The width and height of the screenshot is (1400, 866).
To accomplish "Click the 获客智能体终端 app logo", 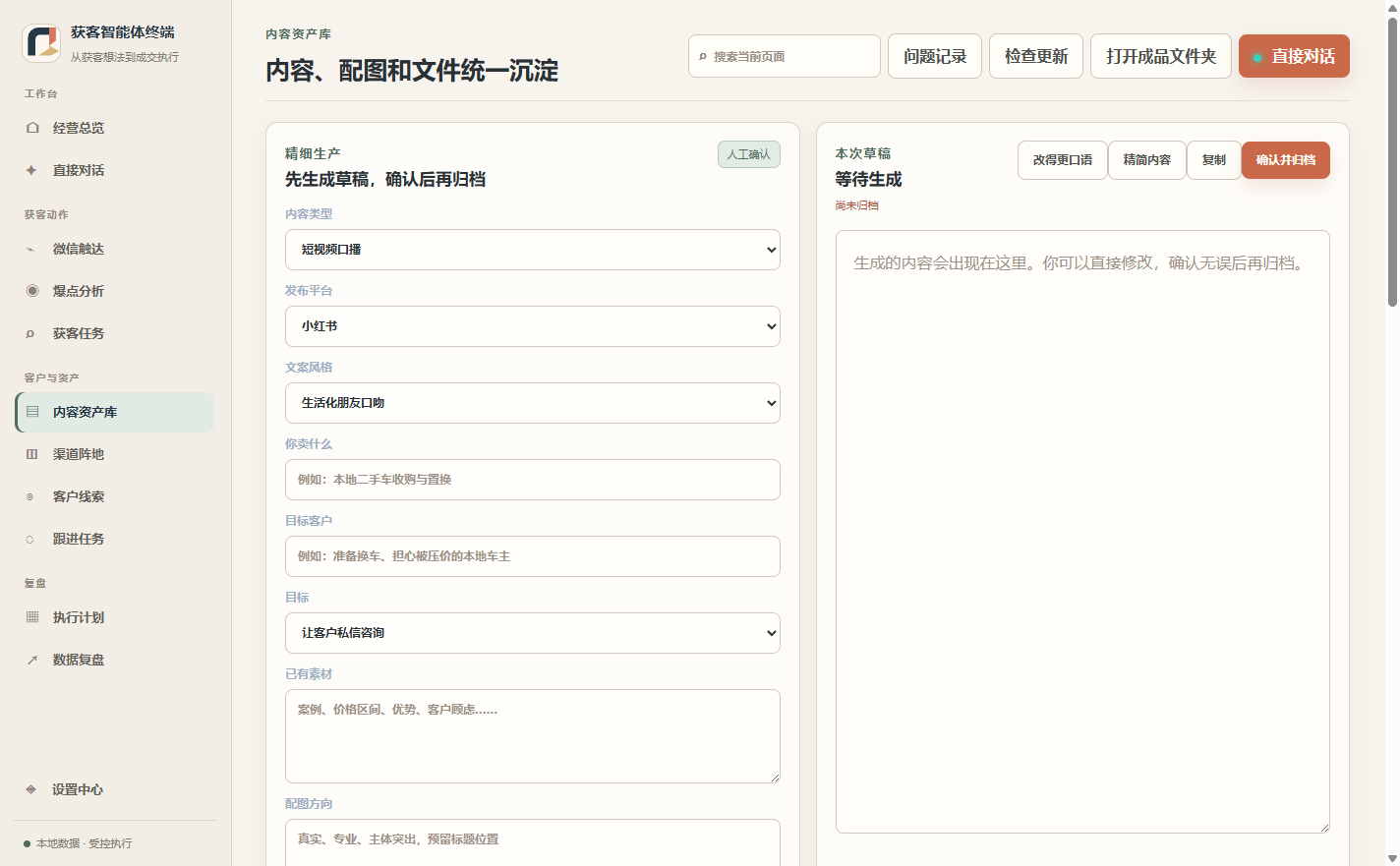I will 41,43.
